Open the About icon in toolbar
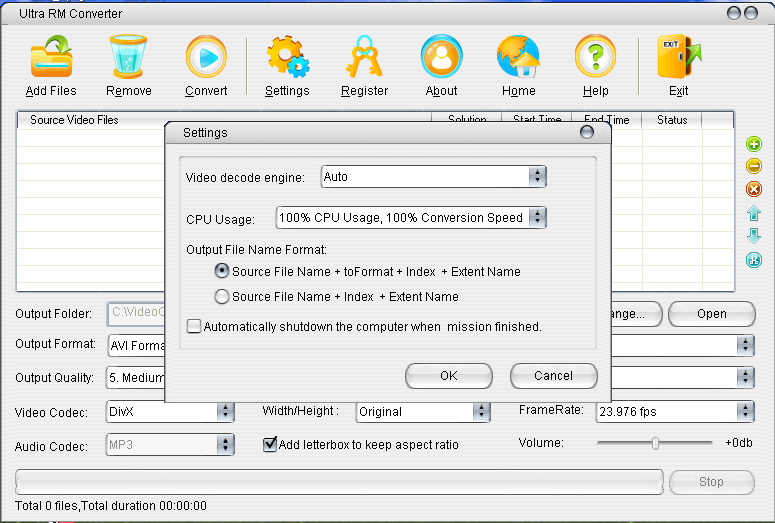The height and width of the screenshot is (523, 775). click(441, 58)
